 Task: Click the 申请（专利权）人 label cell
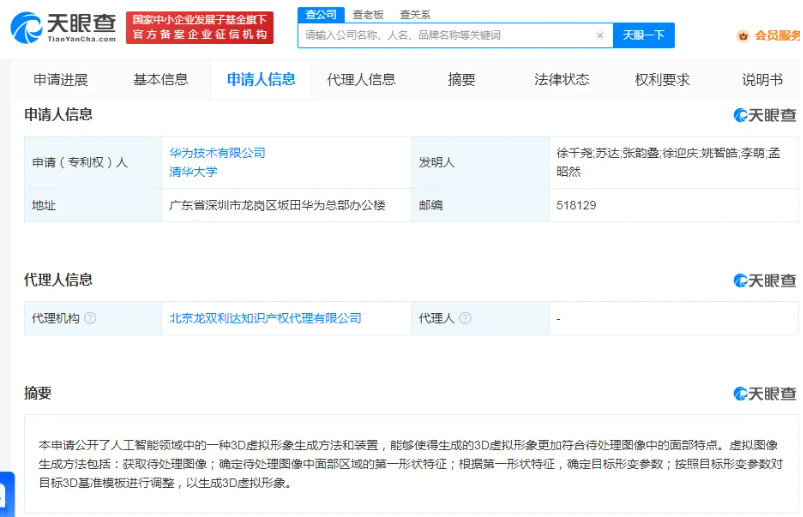point(93,162)
